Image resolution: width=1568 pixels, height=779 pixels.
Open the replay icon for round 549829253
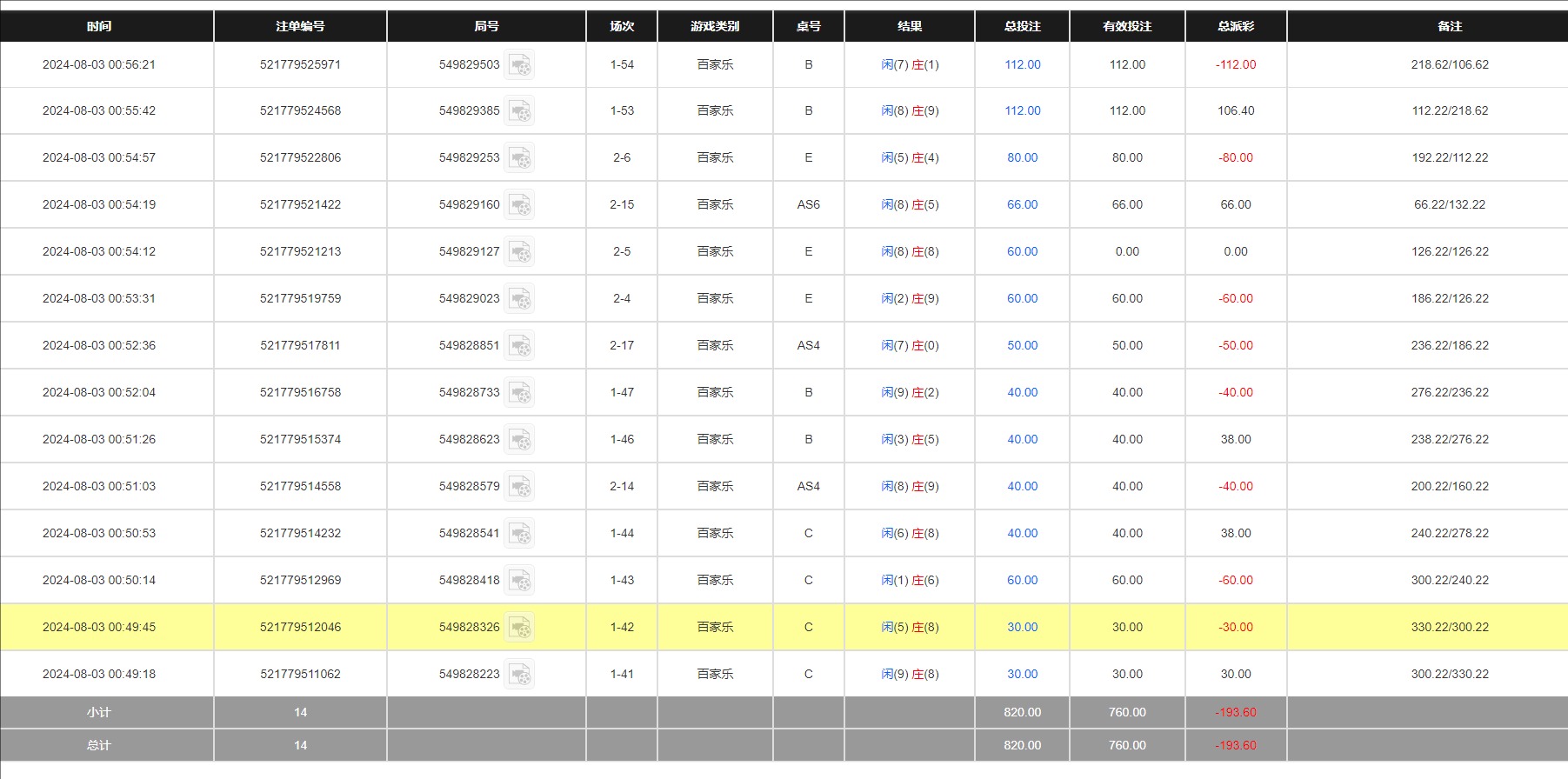pos(519,158)
